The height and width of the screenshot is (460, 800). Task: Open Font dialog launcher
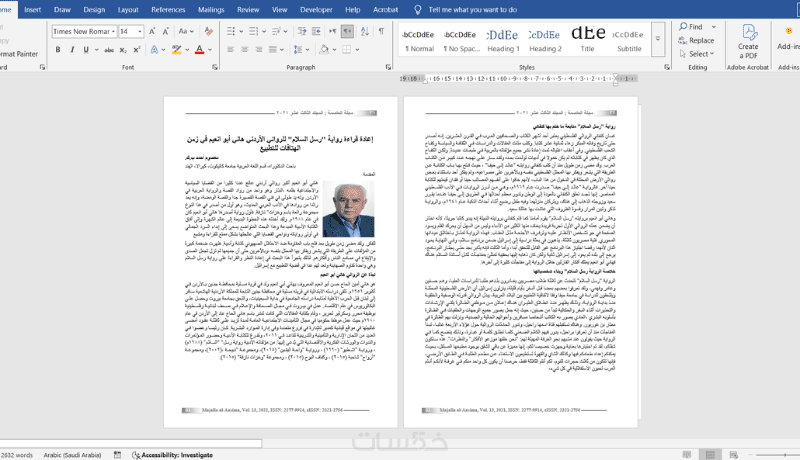pyautogui.click(x=215, y=67)
